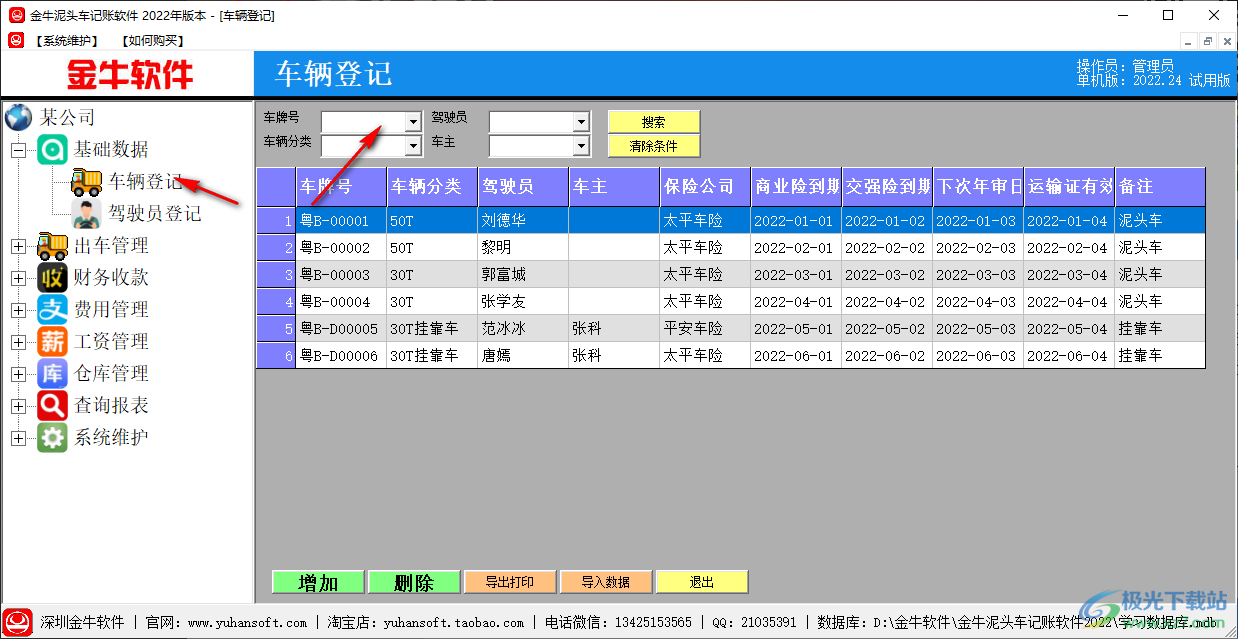
Task: Click the date cell 2022-06-01
Action: pyautogui.click(x=796, y=355)
